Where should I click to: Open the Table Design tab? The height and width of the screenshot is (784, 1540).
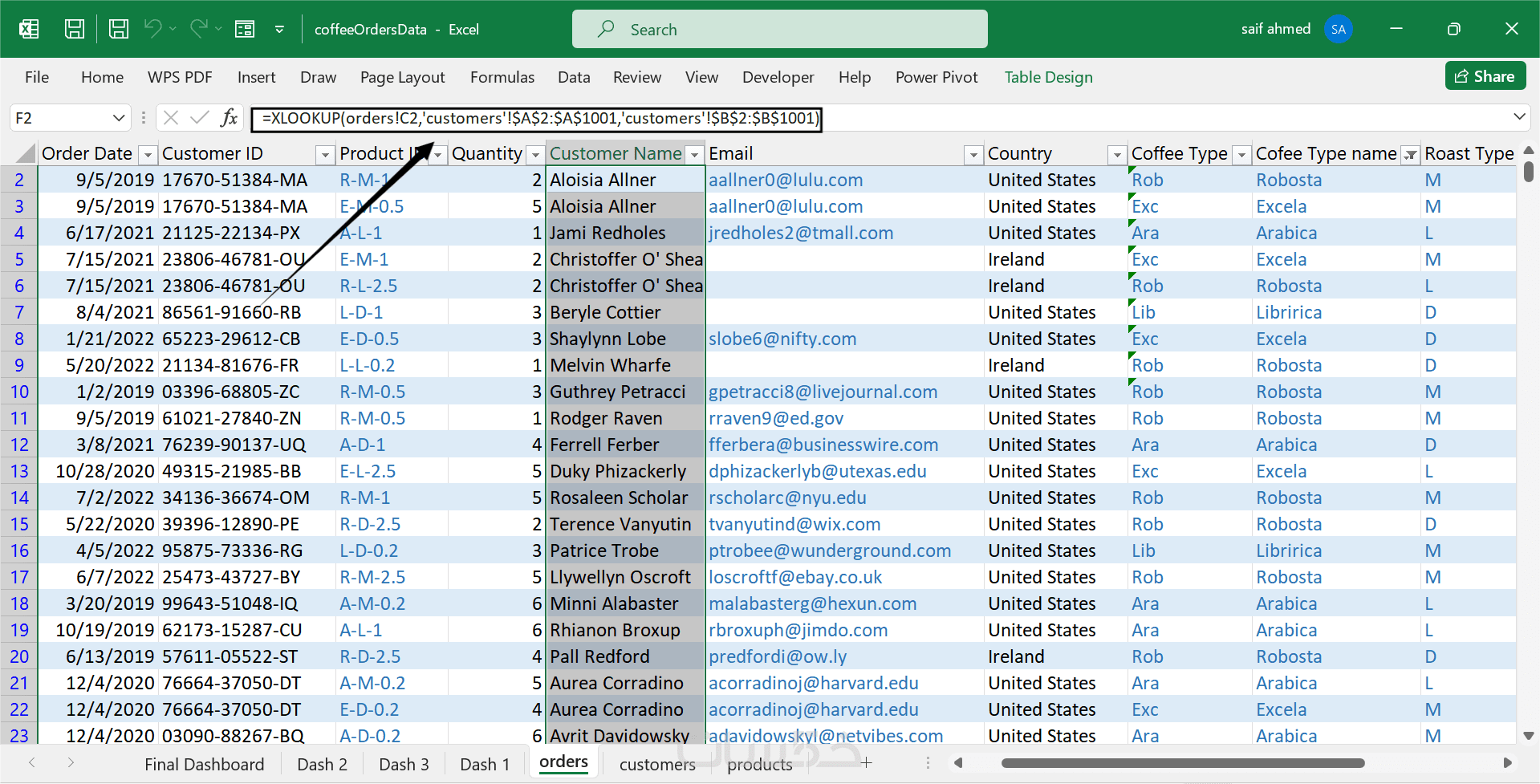[x=1048, y=77]
